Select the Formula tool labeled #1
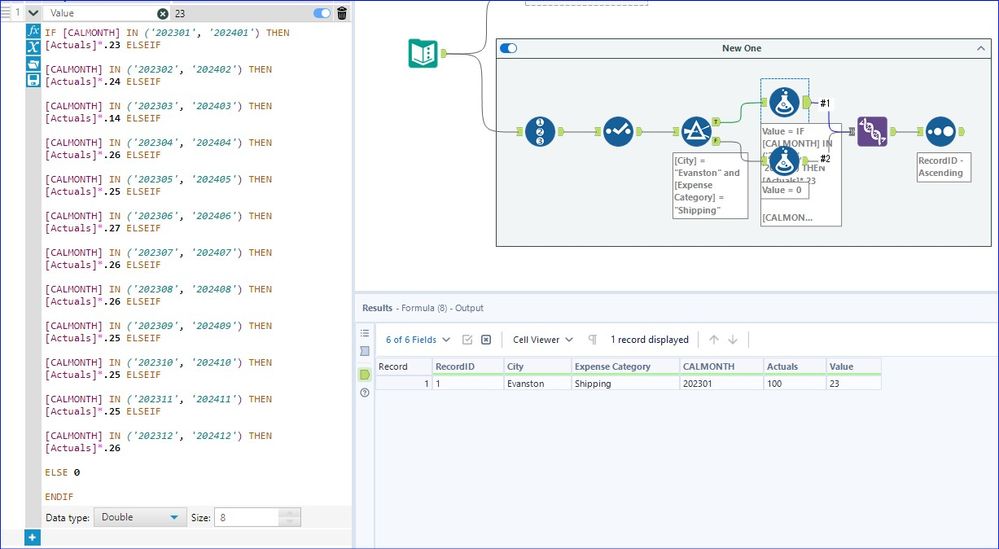 point(784,102)
